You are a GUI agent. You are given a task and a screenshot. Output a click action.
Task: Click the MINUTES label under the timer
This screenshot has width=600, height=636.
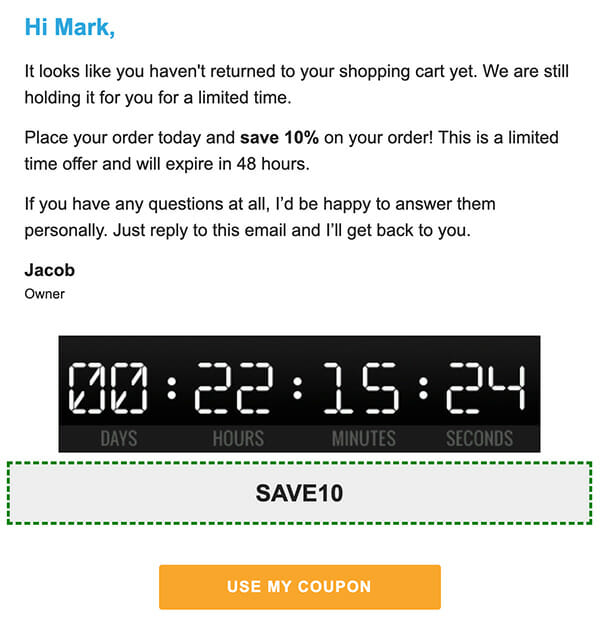pos(363,438)
